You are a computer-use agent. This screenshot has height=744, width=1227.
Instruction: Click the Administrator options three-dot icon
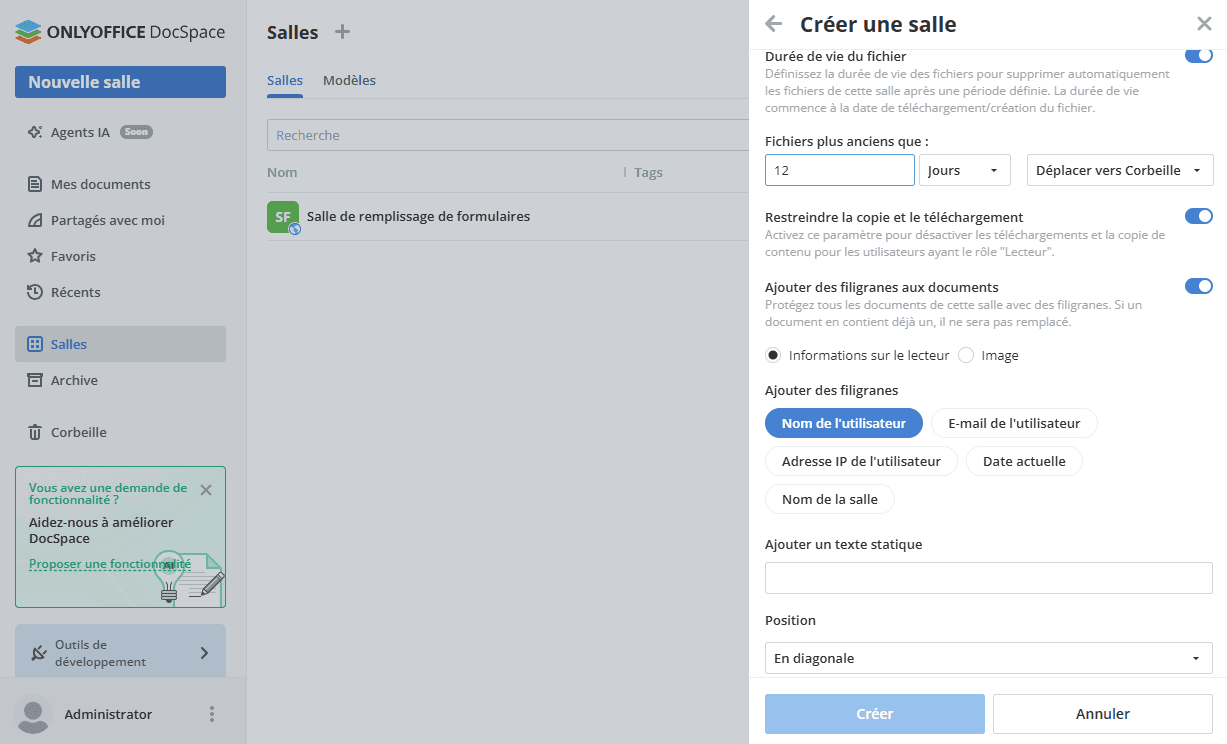tap(211, 714)
